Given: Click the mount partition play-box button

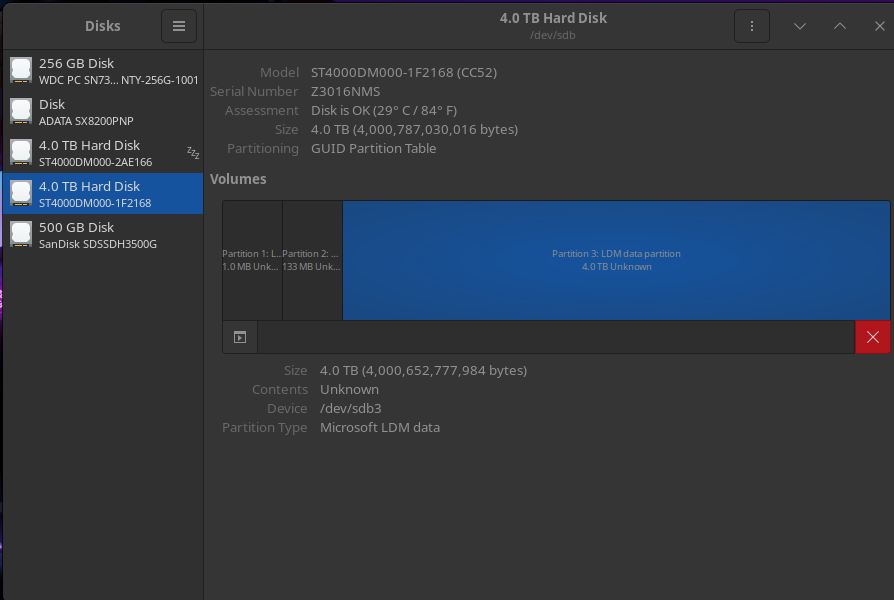Looking at the screenshot, I should (240, 337).
